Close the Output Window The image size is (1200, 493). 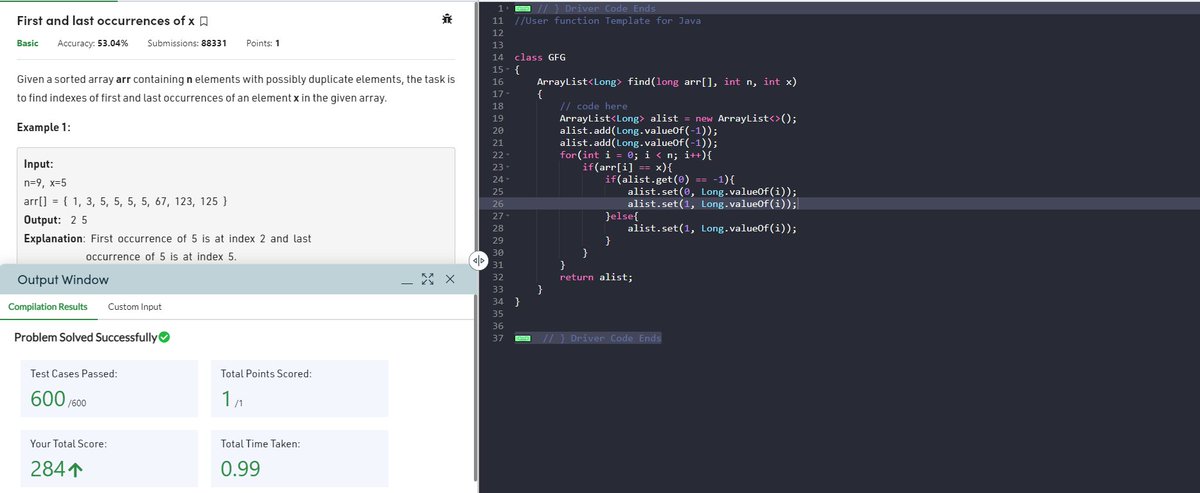[449, 281]
